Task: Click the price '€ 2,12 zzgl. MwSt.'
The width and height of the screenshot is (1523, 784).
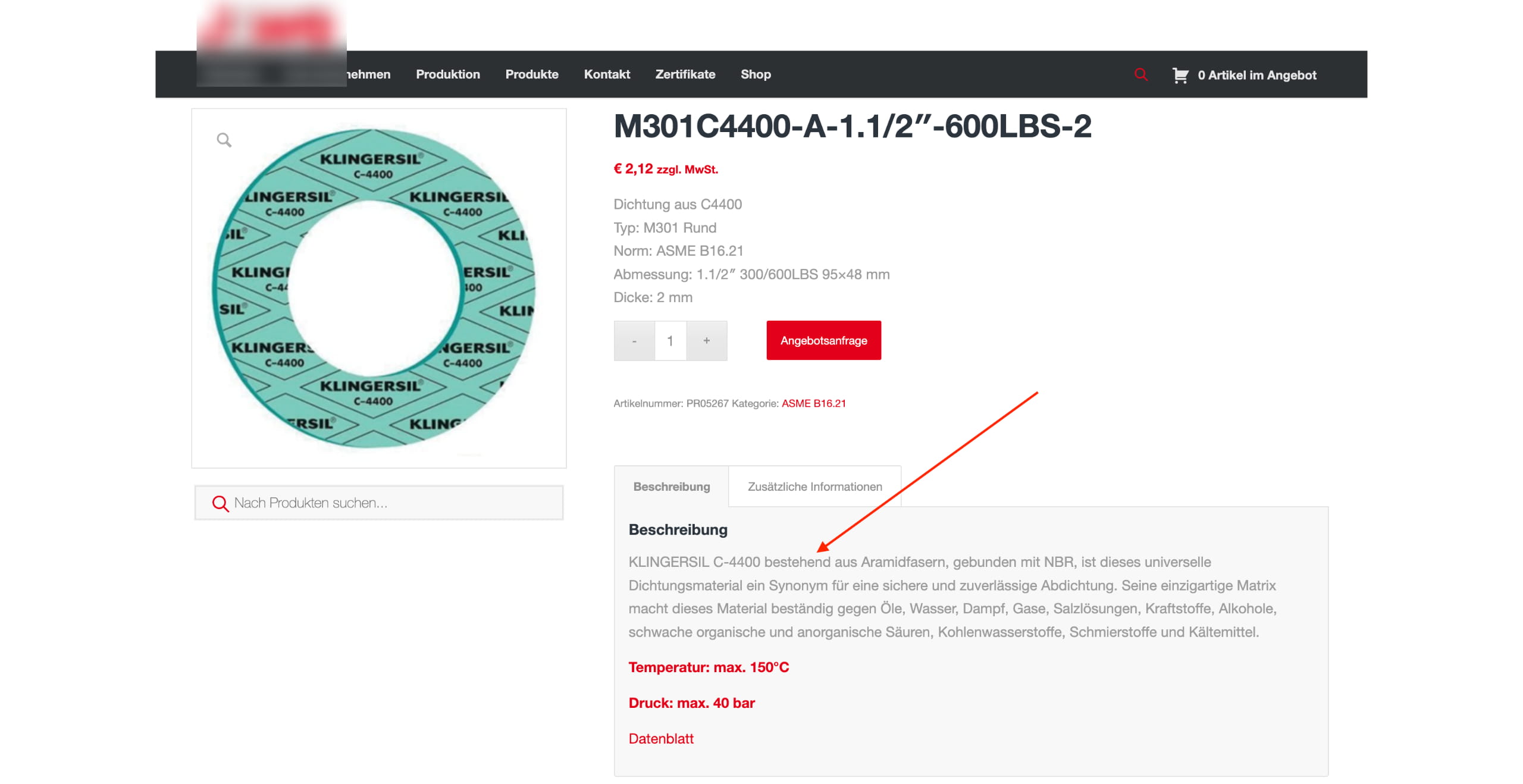Action: coord(666,169)
